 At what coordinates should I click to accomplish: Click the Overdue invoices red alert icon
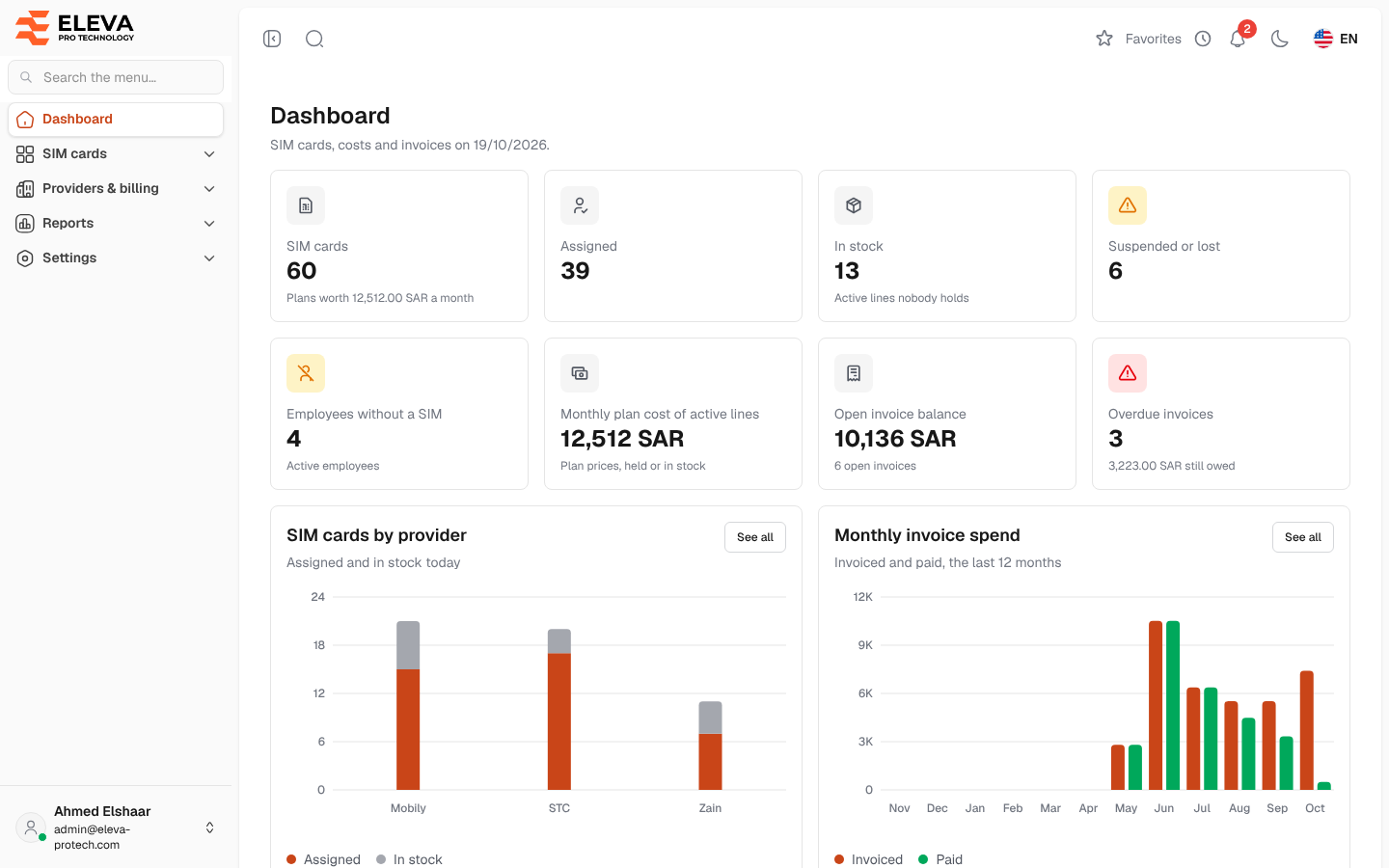coord(1128,373)
